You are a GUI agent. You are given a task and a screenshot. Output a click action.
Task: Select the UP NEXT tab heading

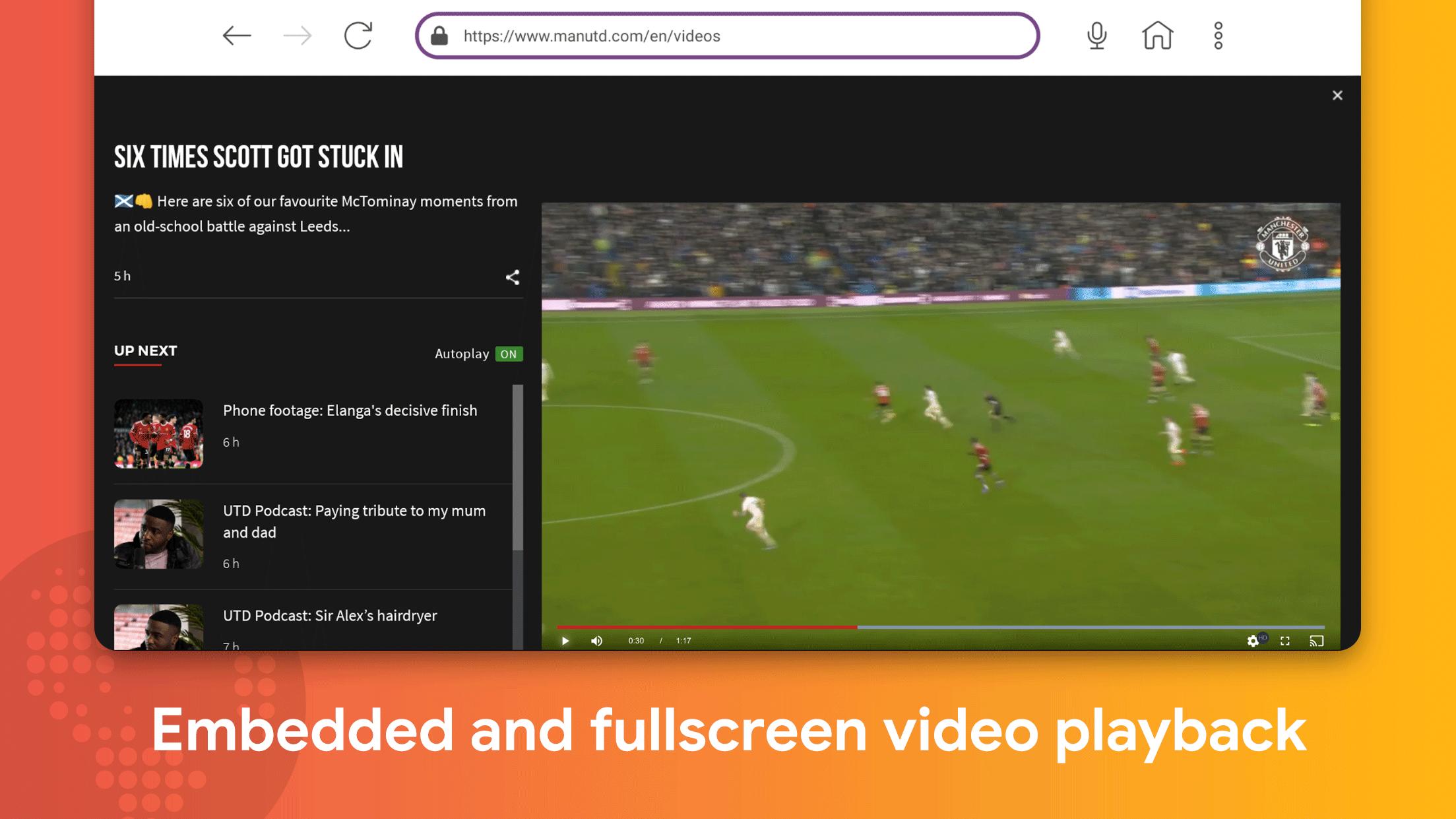pyautogui.click(x=146, y=351)
